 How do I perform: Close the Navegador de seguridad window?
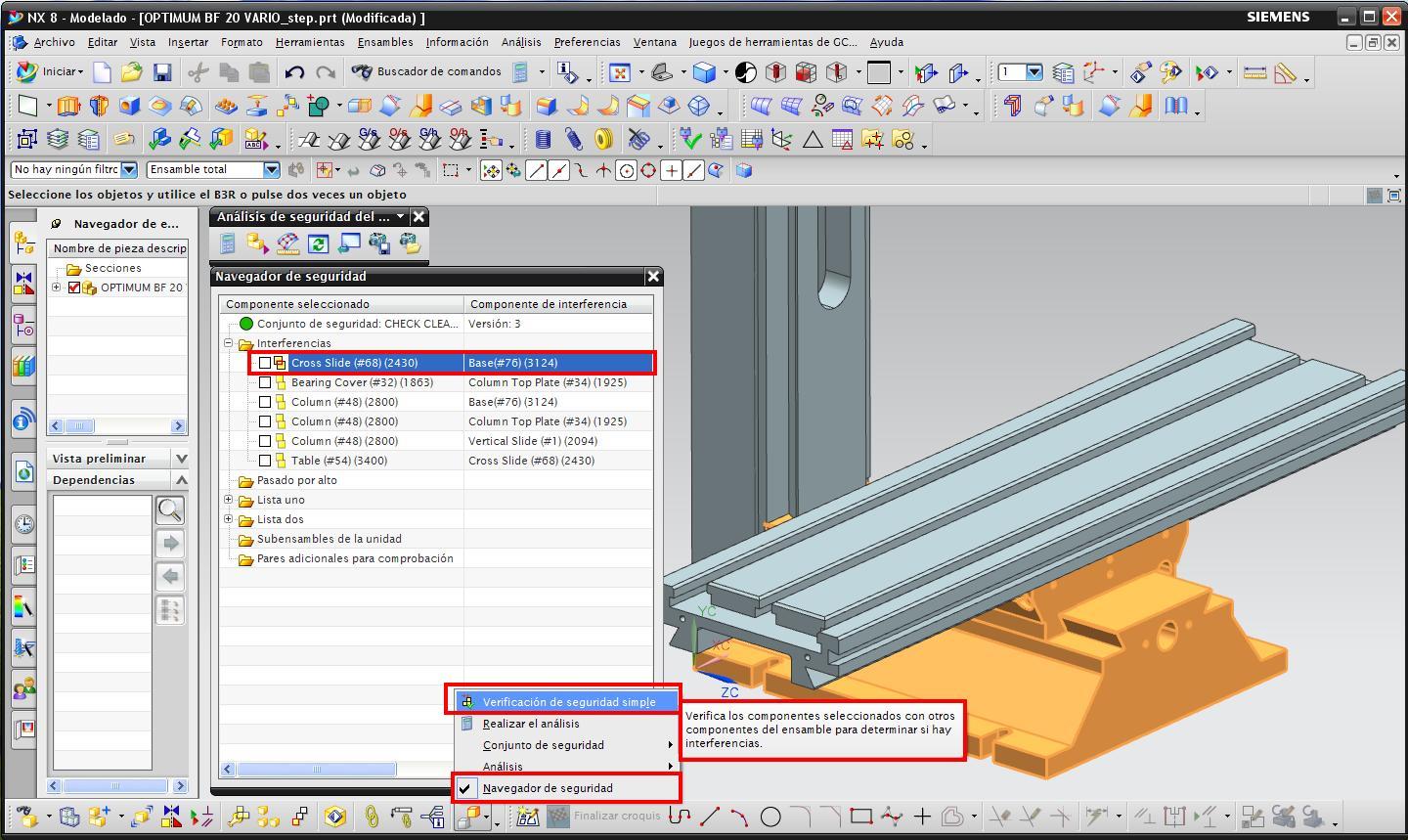[x=653, y=277]
